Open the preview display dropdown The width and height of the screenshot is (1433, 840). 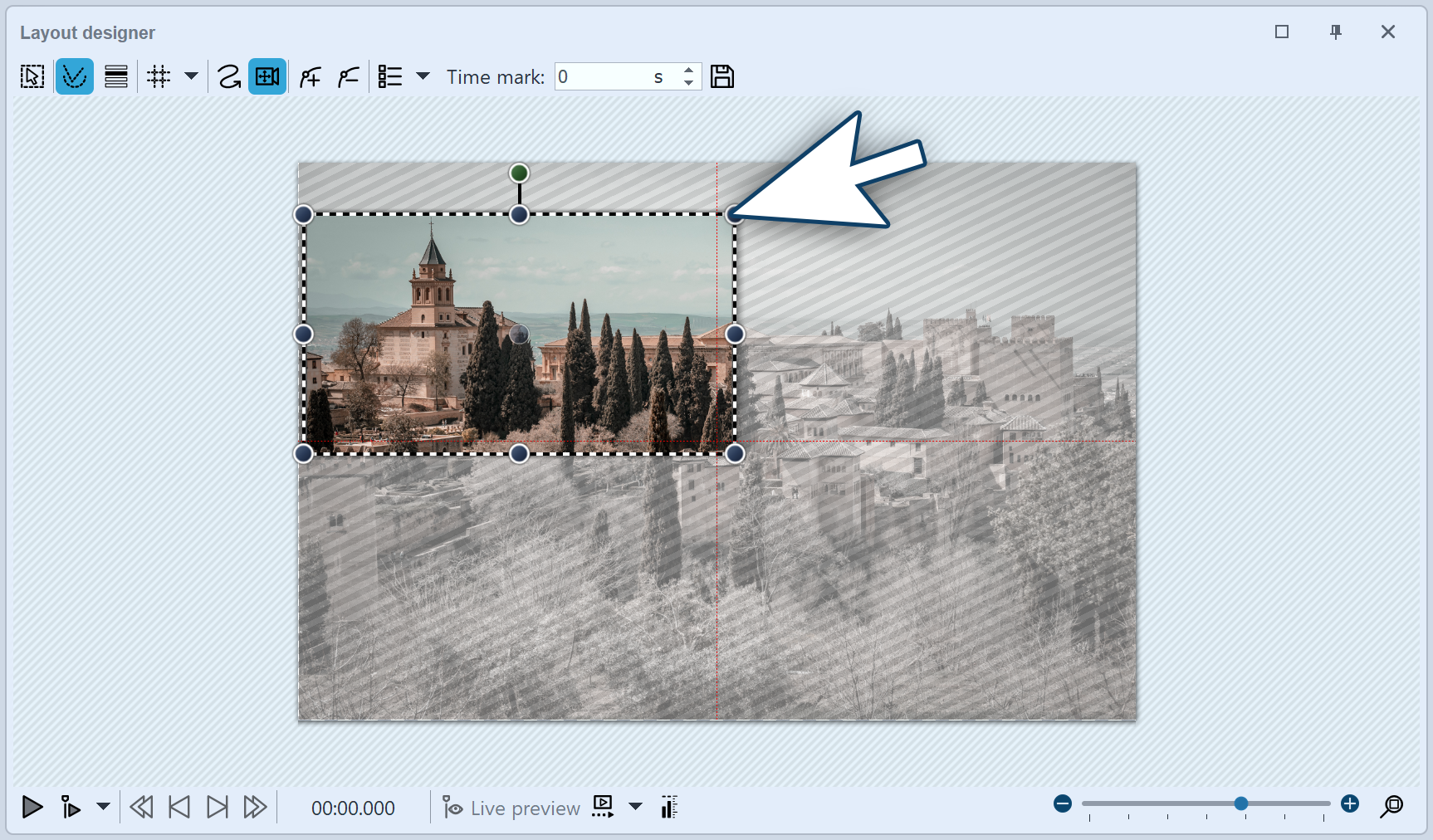(x=635, y=807)
